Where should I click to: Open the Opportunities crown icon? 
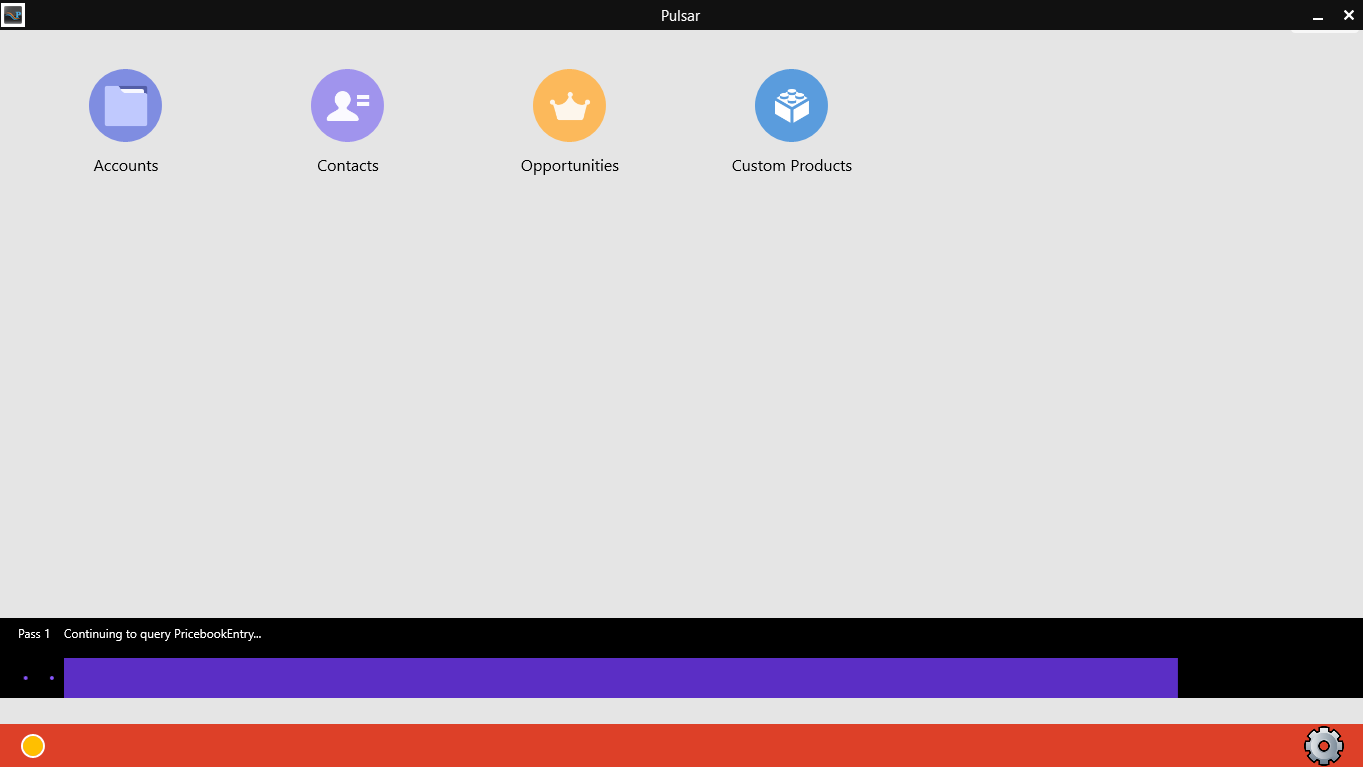tap(569, 105)
